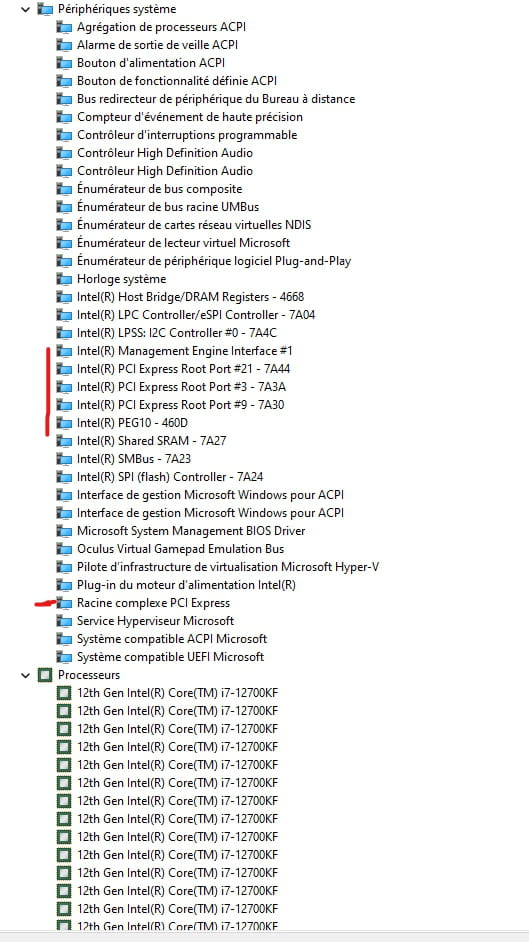Click icon of Énumérateur de lecteur virtuel Microsoft
Screen dimensions: 529x942
[64, 243]
